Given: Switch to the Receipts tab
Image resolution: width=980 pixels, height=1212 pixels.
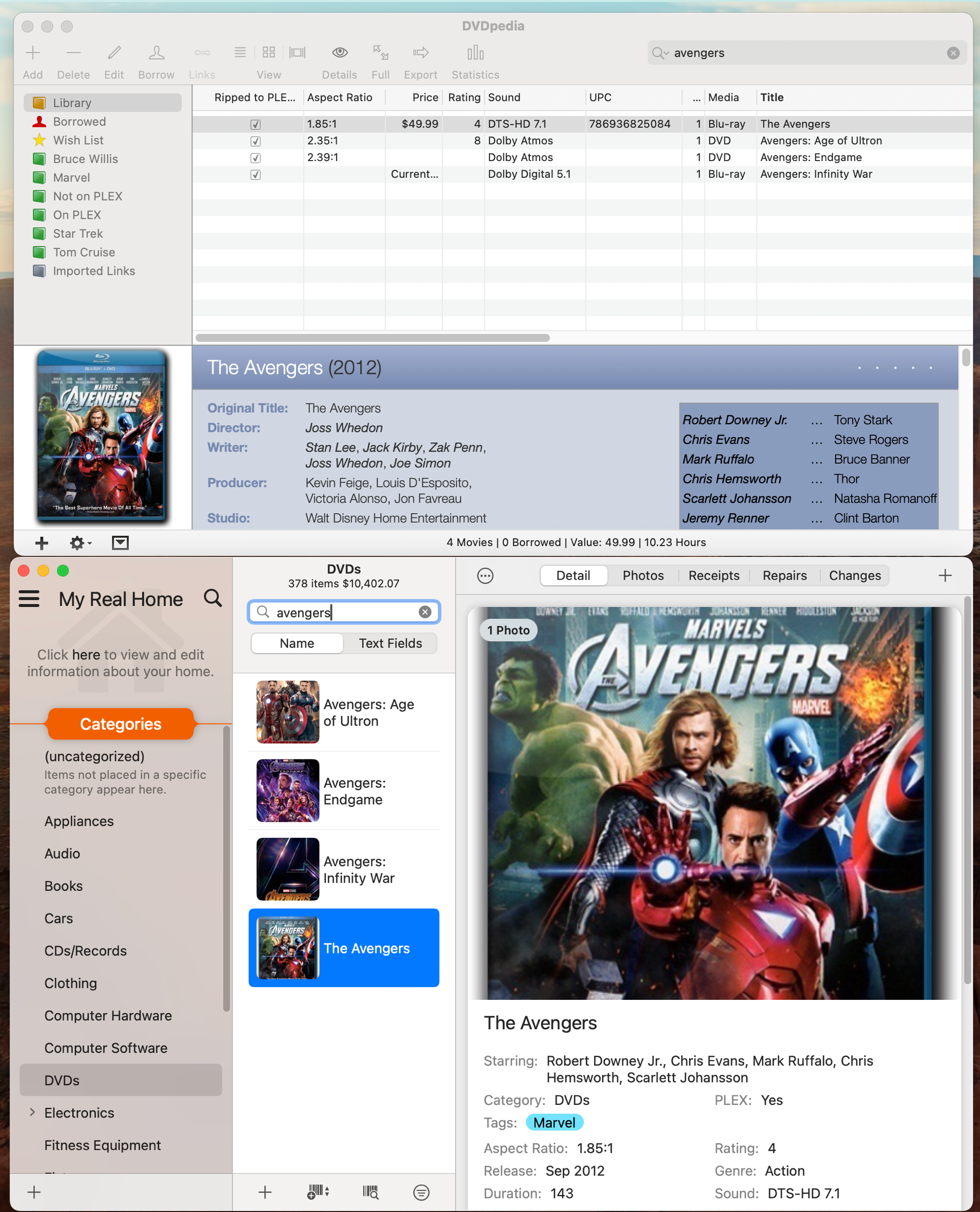Looking at the screenshot, I should click(714, 576).
